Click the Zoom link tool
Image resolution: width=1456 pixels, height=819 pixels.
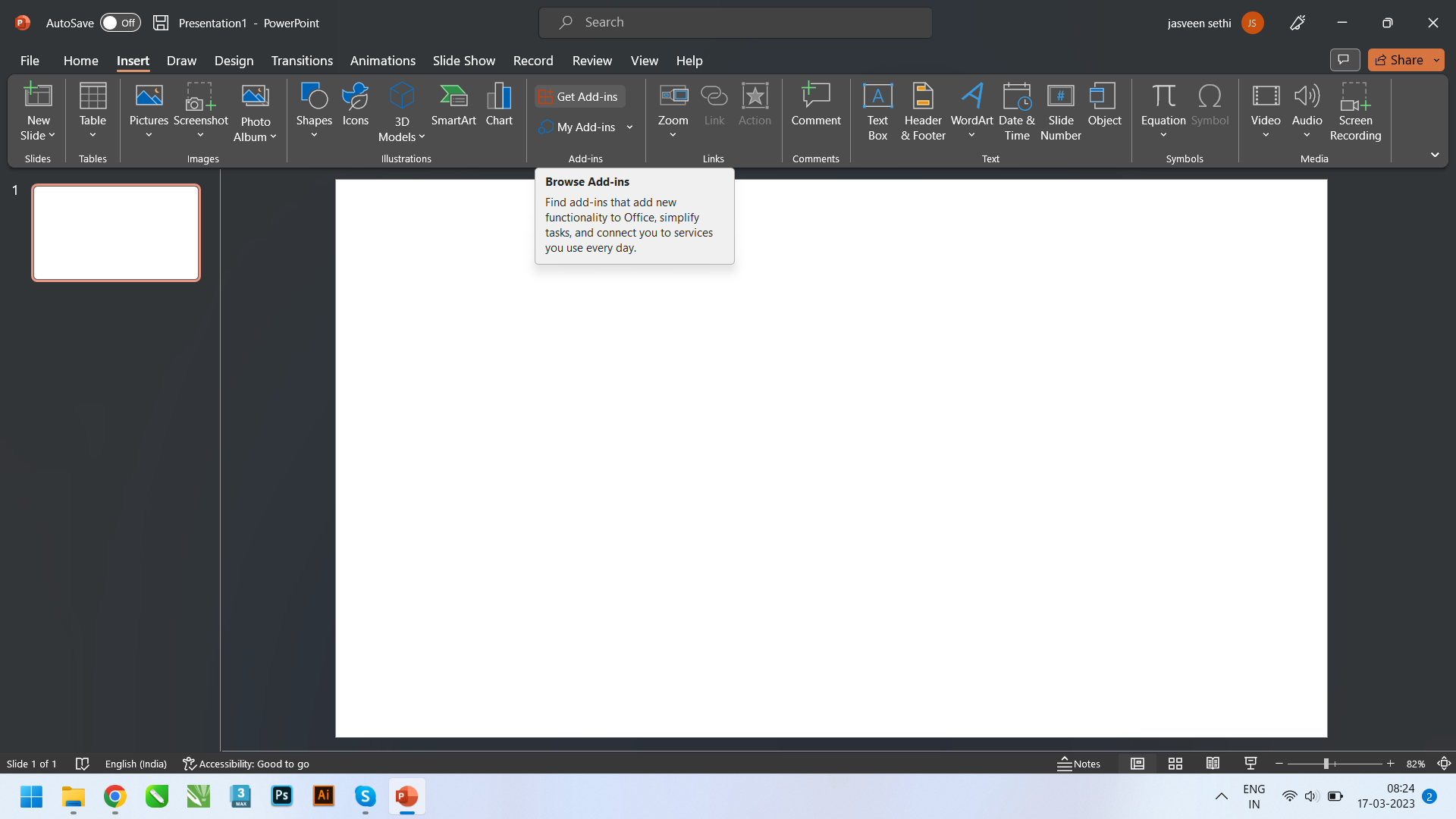pos(673,111)
